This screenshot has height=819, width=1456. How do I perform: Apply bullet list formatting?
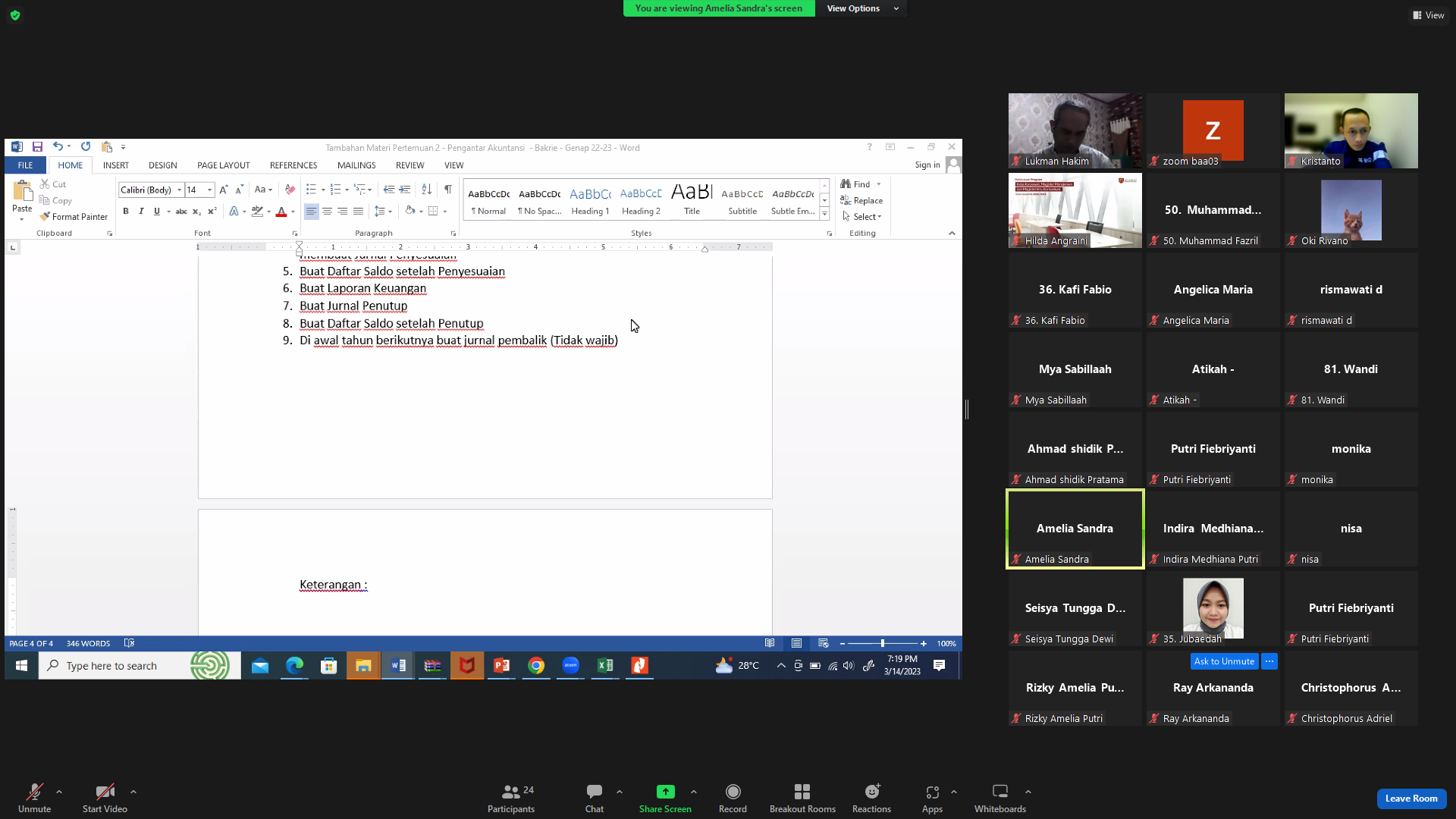[x=311, y=190]
